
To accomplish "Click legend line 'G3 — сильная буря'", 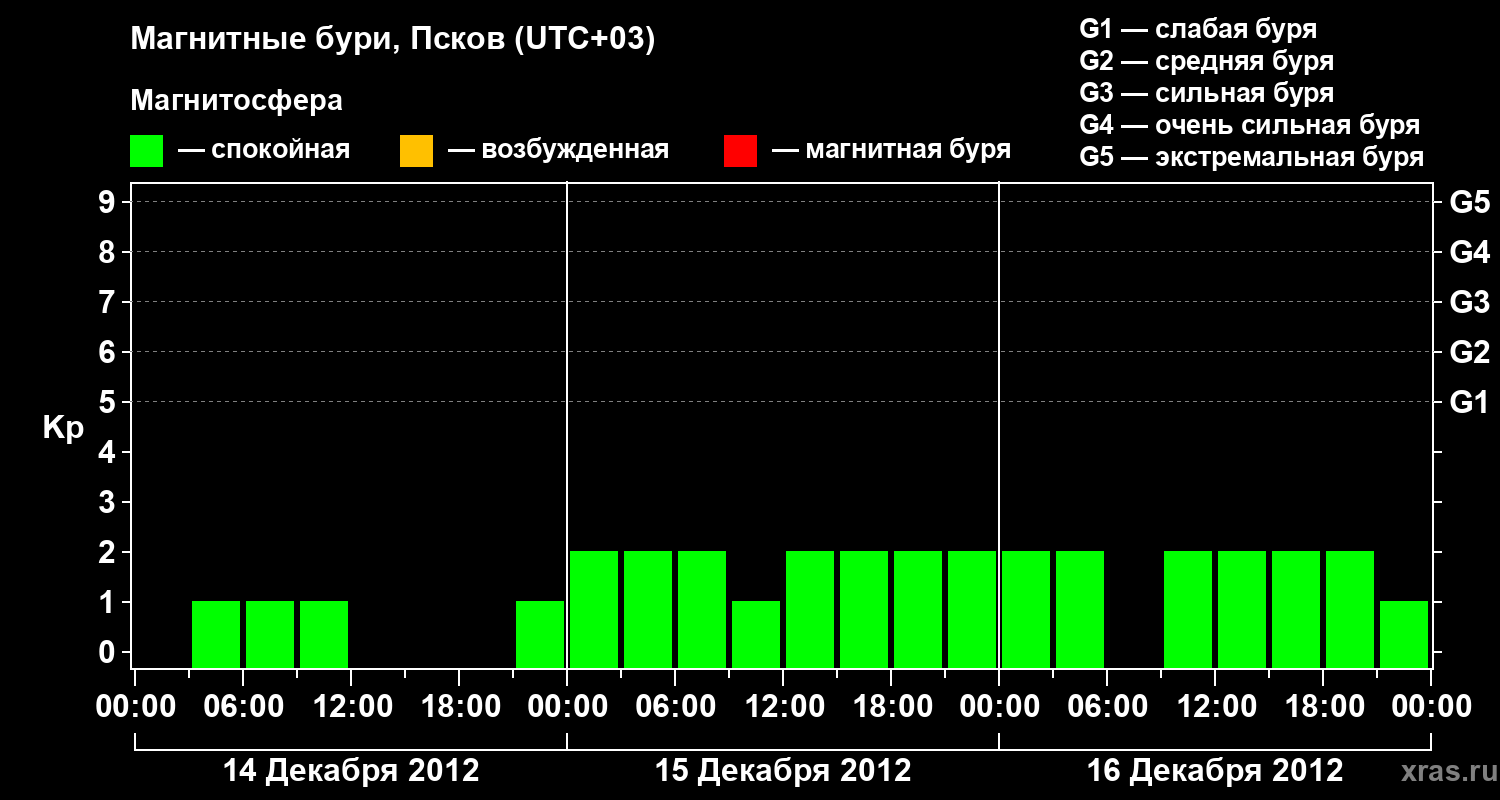I will coord(1206,93).
